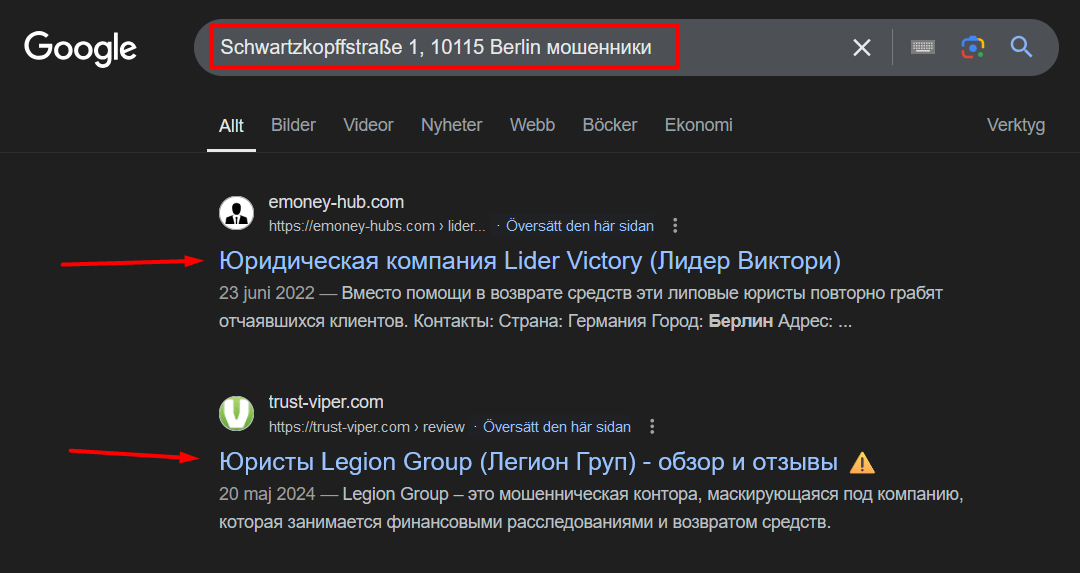Open the Nyheter tab
The height and width of the screenshot is (573, 1080).
click(451, 125)
